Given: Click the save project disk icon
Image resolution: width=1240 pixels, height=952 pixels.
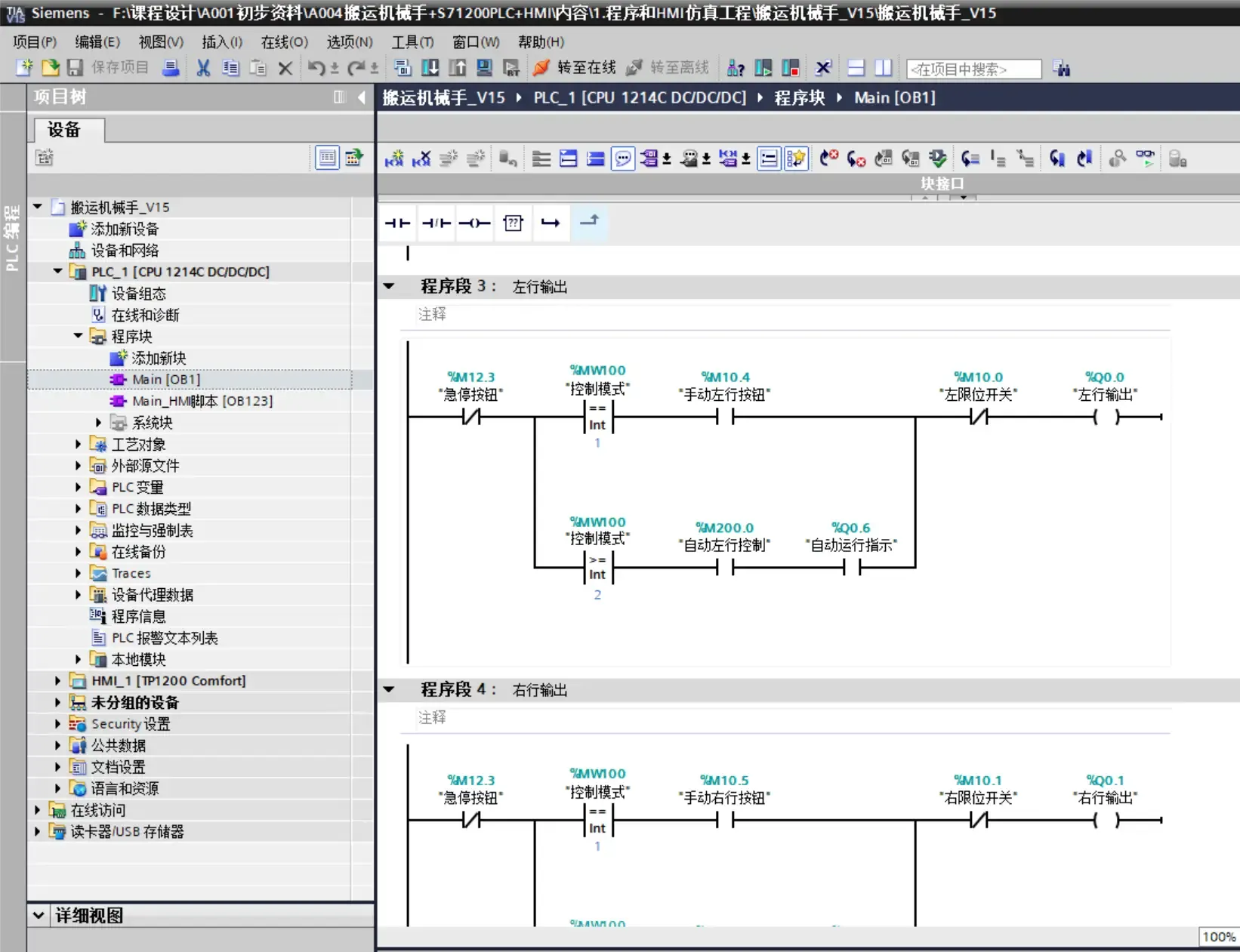Looking at the screenshot, I should tap(75, 68).
